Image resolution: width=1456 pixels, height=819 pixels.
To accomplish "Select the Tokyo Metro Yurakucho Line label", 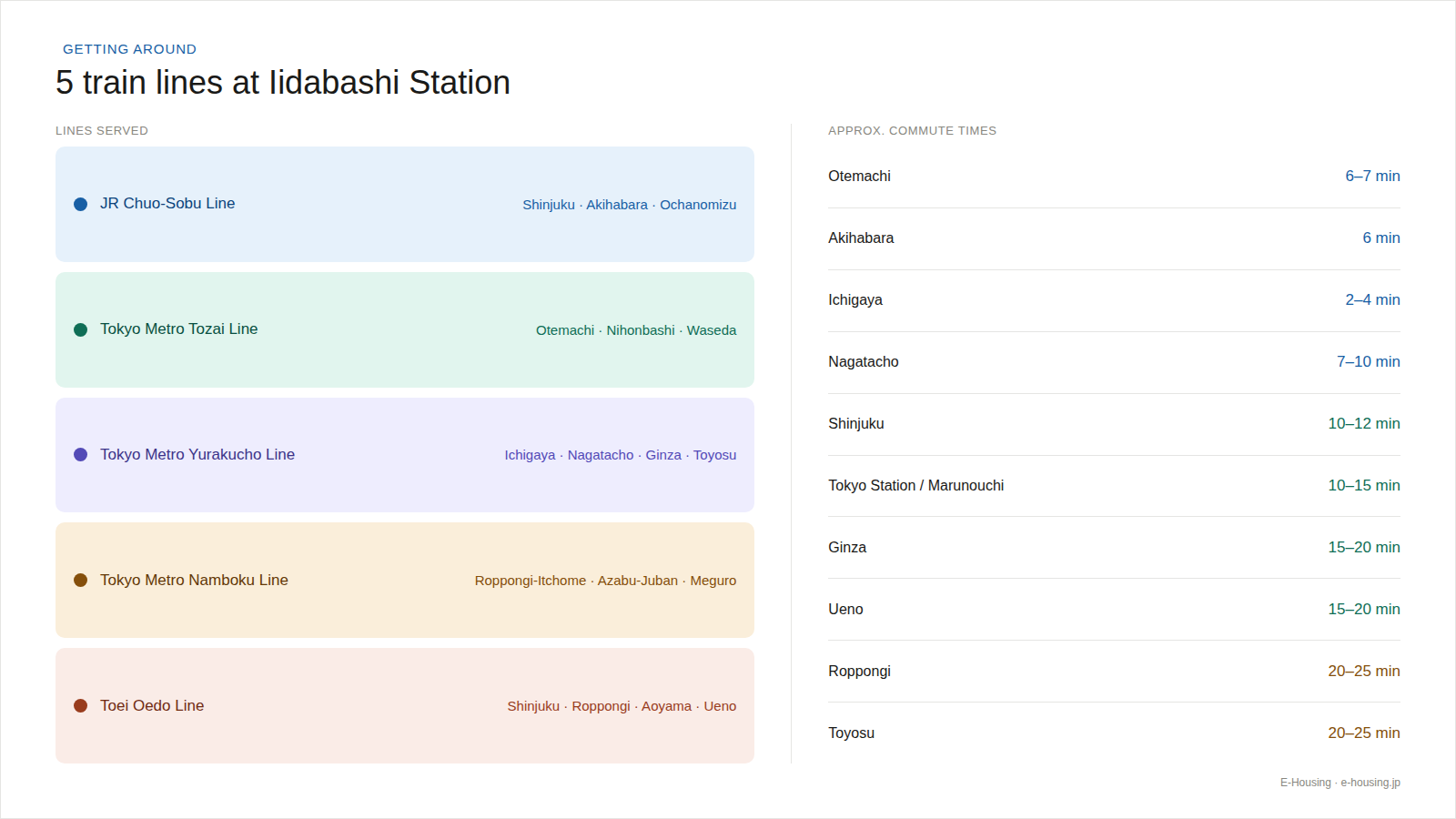I will click(x=197, y=454).
